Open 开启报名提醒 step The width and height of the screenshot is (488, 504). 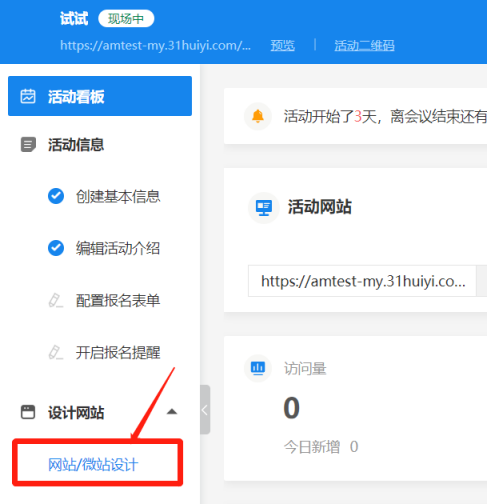click(x=118, y=352)
